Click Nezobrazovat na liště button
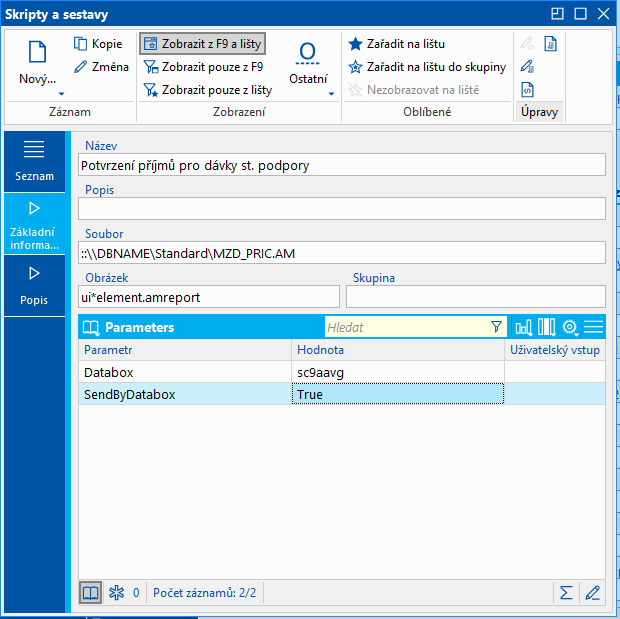The image size is (620, 619). coord(414,90)
